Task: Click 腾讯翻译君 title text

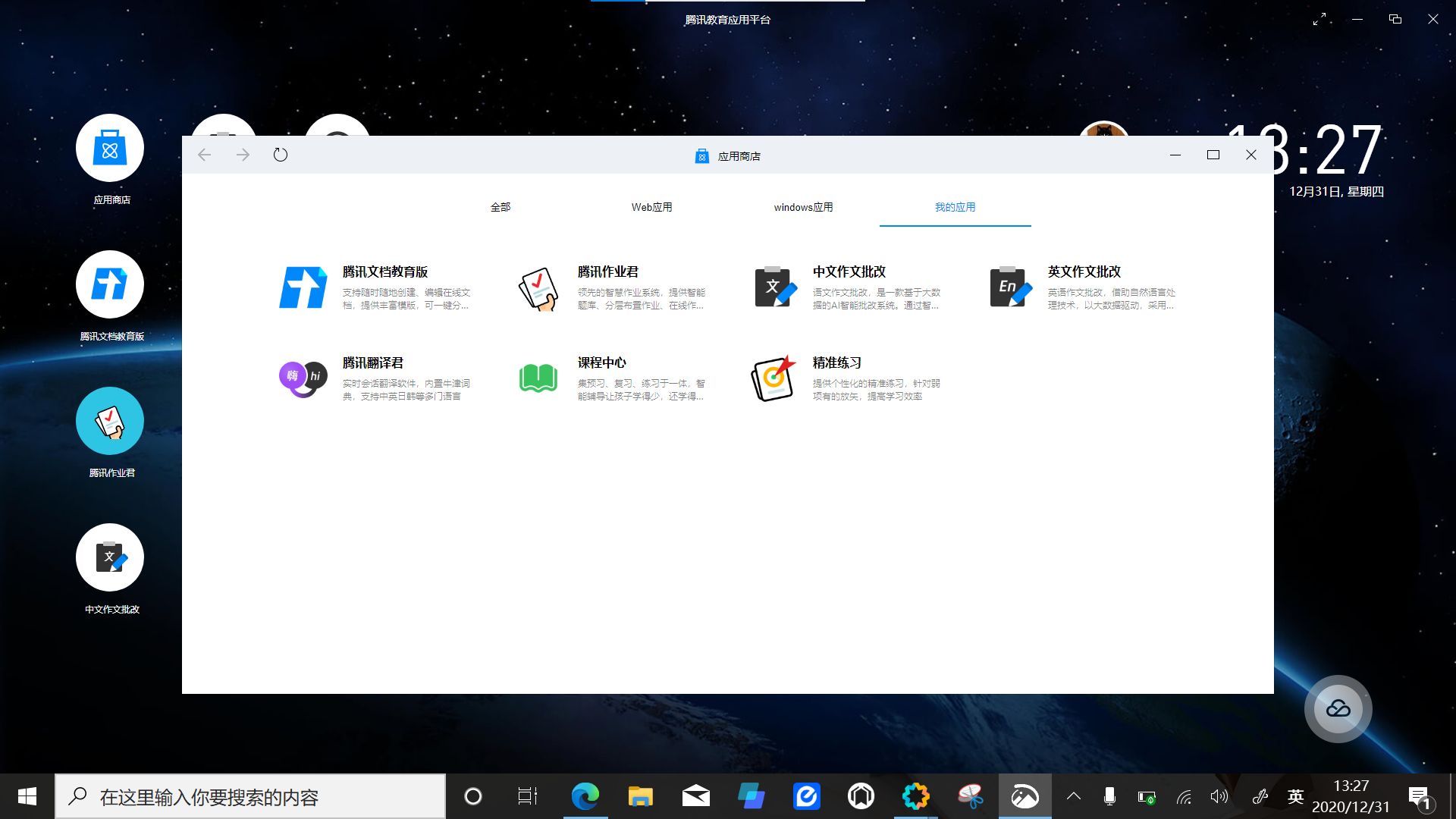Action: [373, 362]
